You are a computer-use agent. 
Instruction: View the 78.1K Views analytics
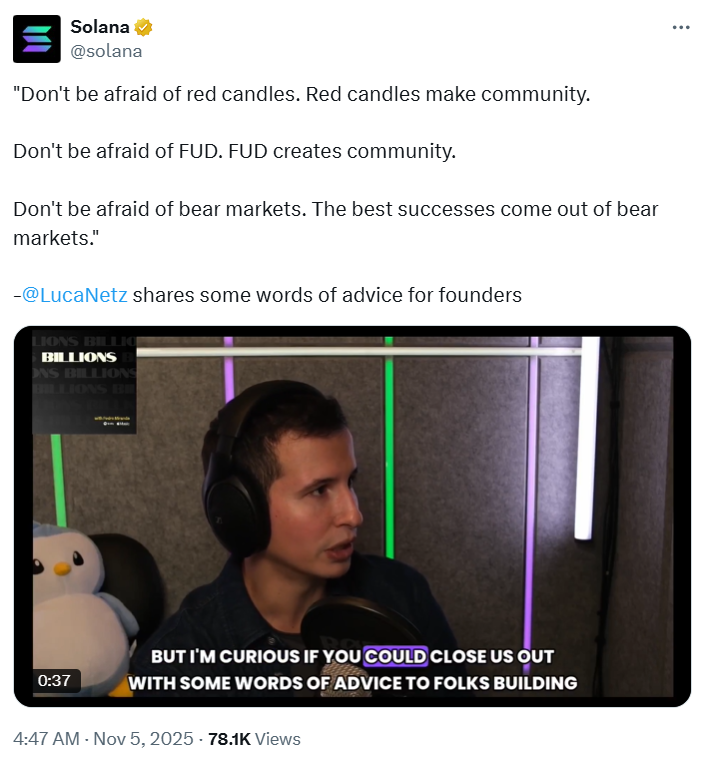click(254, 739)
